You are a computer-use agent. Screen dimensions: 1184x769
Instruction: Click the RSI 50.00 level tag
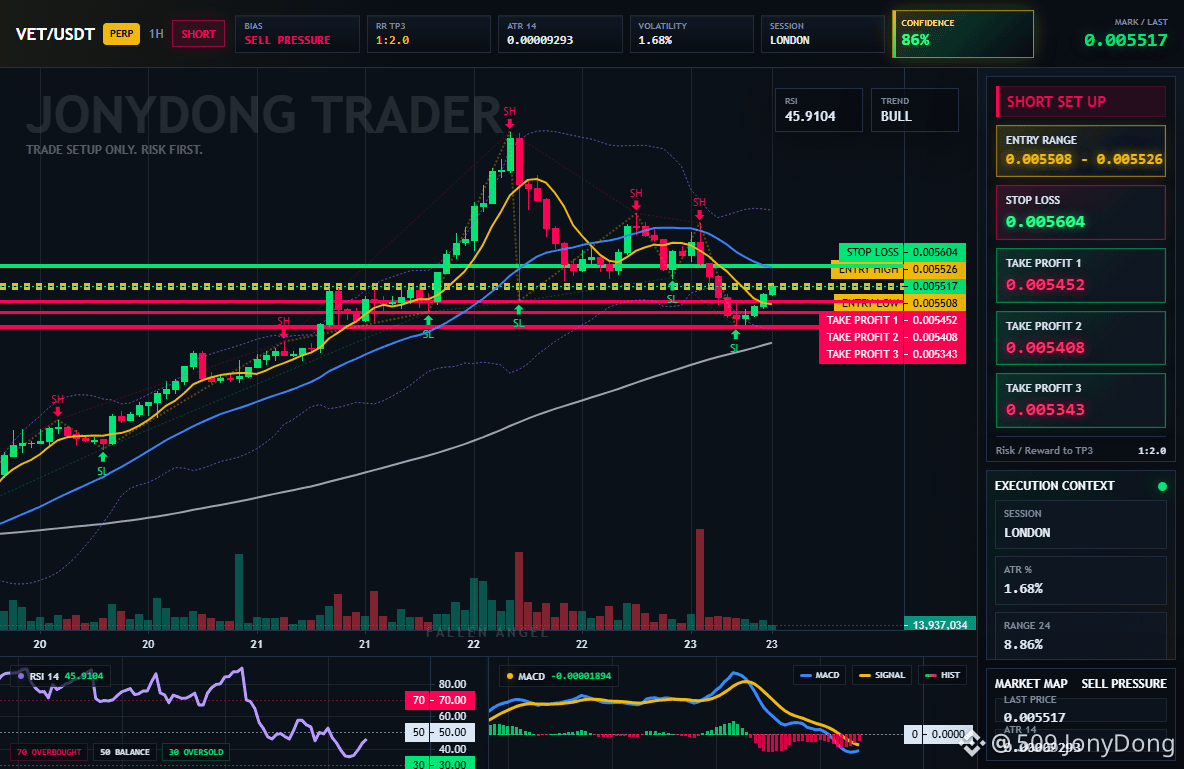440,732
